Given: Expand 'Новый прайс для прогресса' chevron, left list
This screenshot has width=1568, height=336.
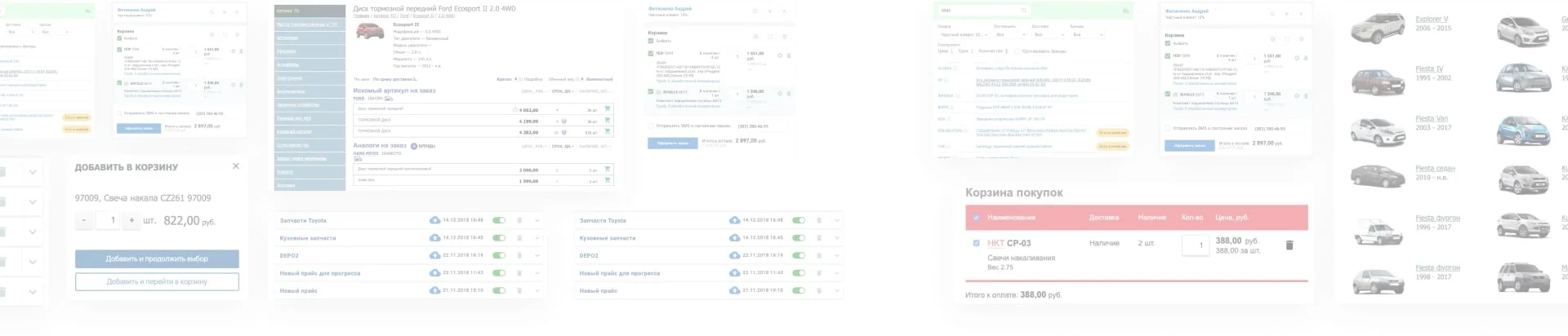Looking at the screenshot, I should tap(537, 273).
